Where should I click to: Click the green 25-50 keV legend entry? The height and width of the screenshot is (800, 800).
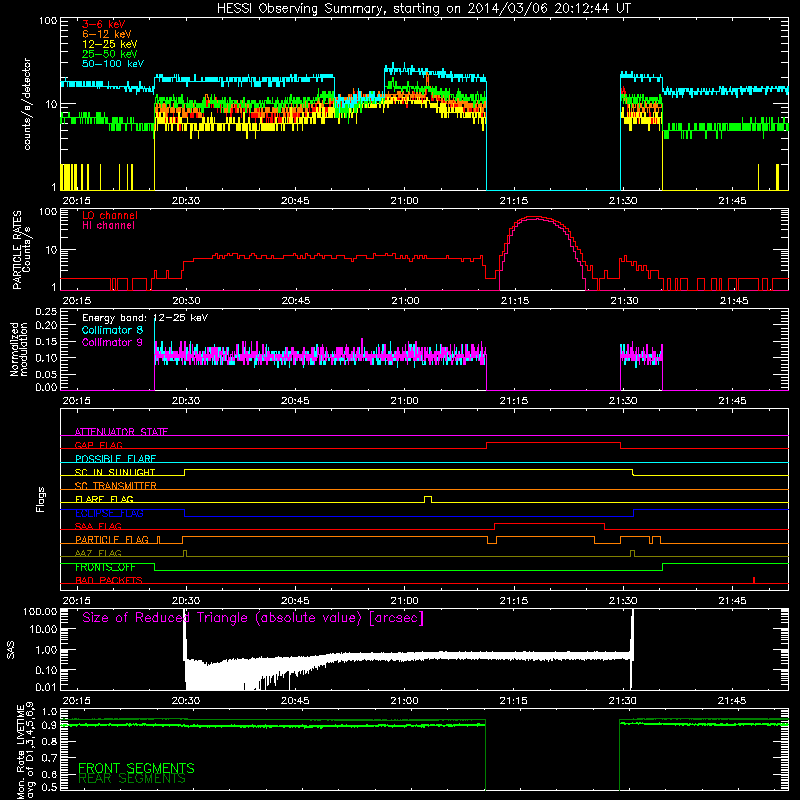pos(110,54)
